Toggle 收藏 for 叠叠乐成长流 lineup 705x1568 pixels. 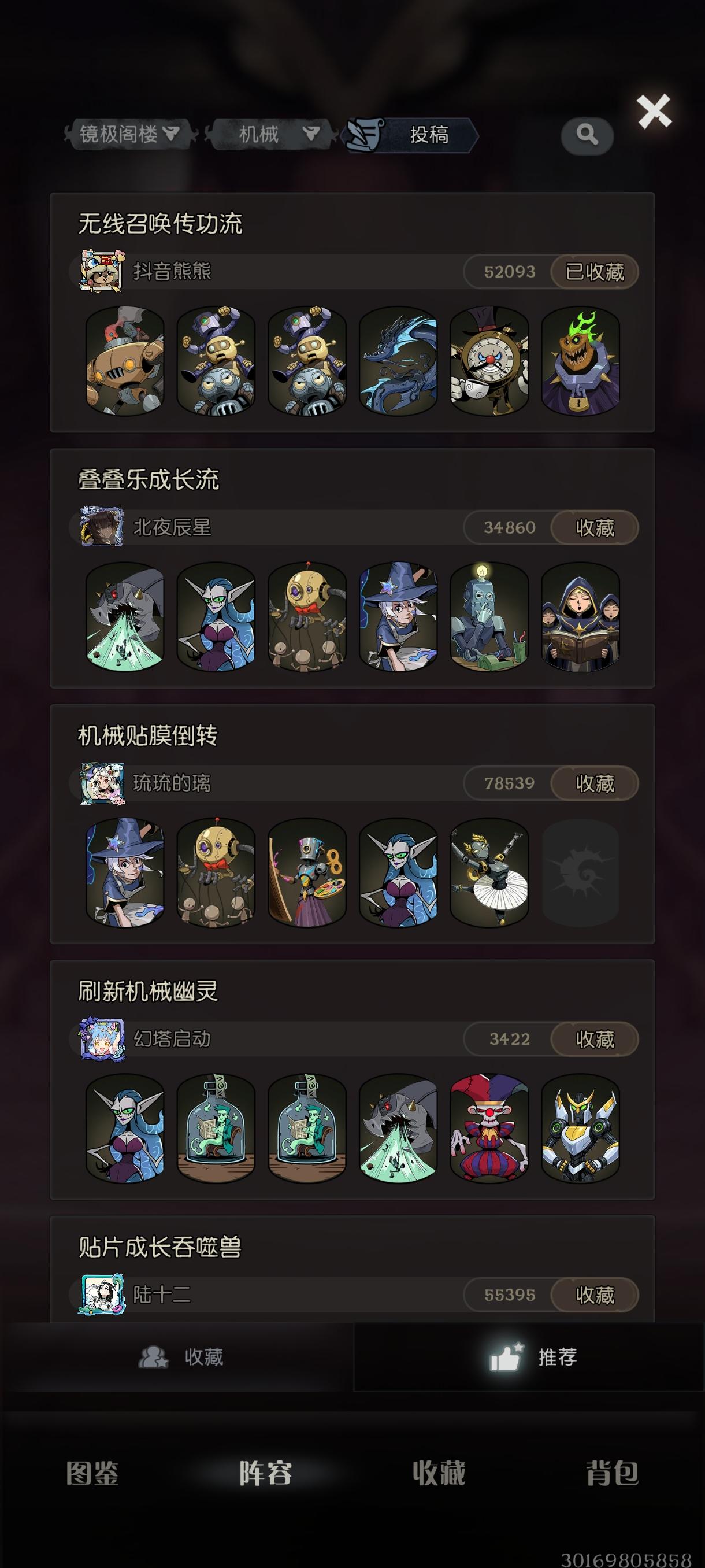pyautogui.click(x=594, y=527)
